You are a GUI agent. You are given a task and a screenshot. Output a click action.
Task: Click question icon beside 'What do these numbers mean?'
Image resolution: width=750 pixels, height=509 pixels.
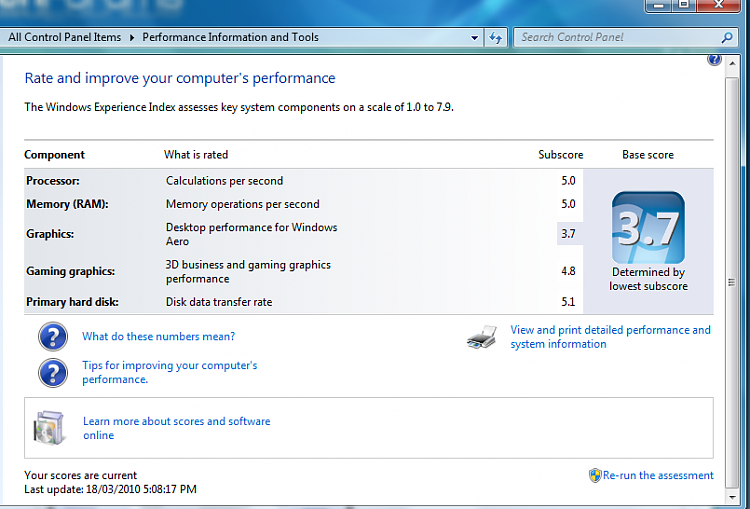(x=53, y=336)
